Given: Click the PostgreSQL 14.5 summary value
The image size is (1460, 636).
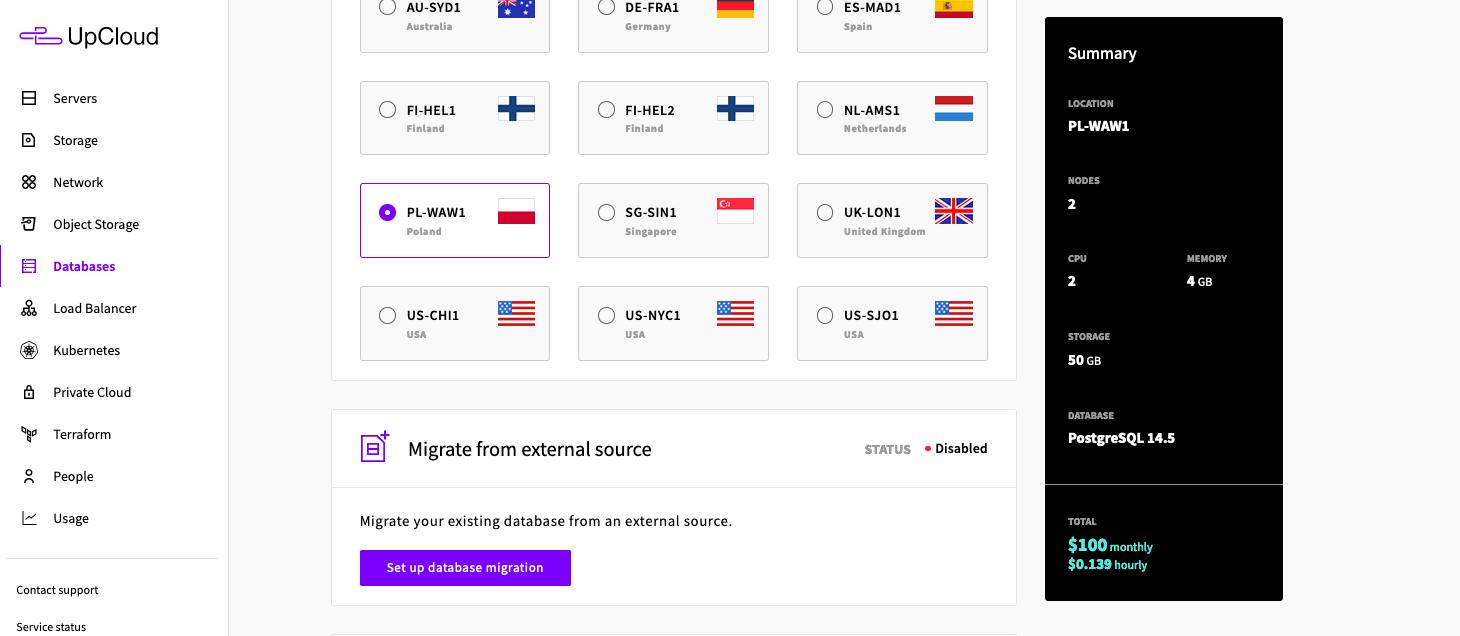Looking at the screenshot, I should (x=1121, y=438).
